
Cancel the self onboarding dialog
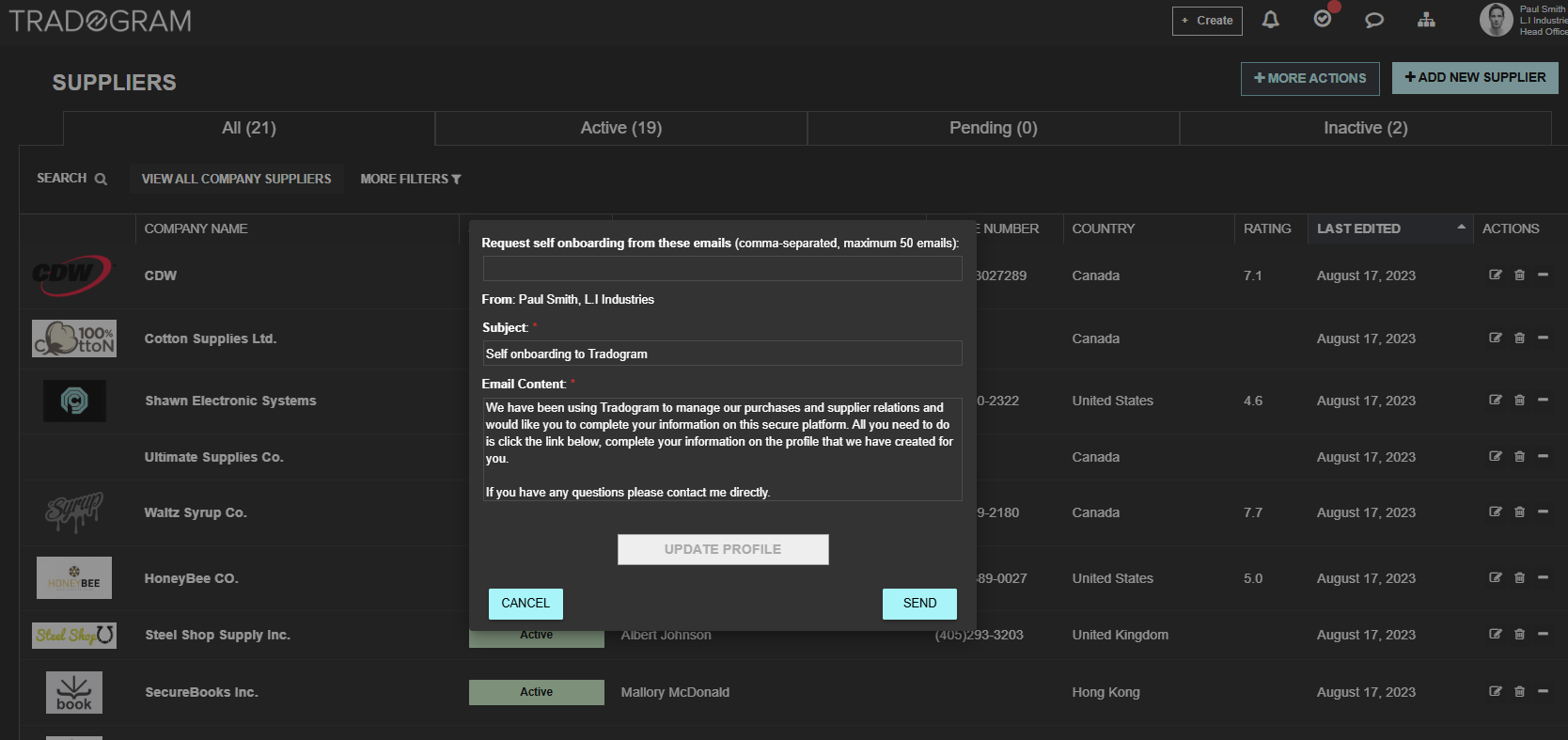click(525, 604)
